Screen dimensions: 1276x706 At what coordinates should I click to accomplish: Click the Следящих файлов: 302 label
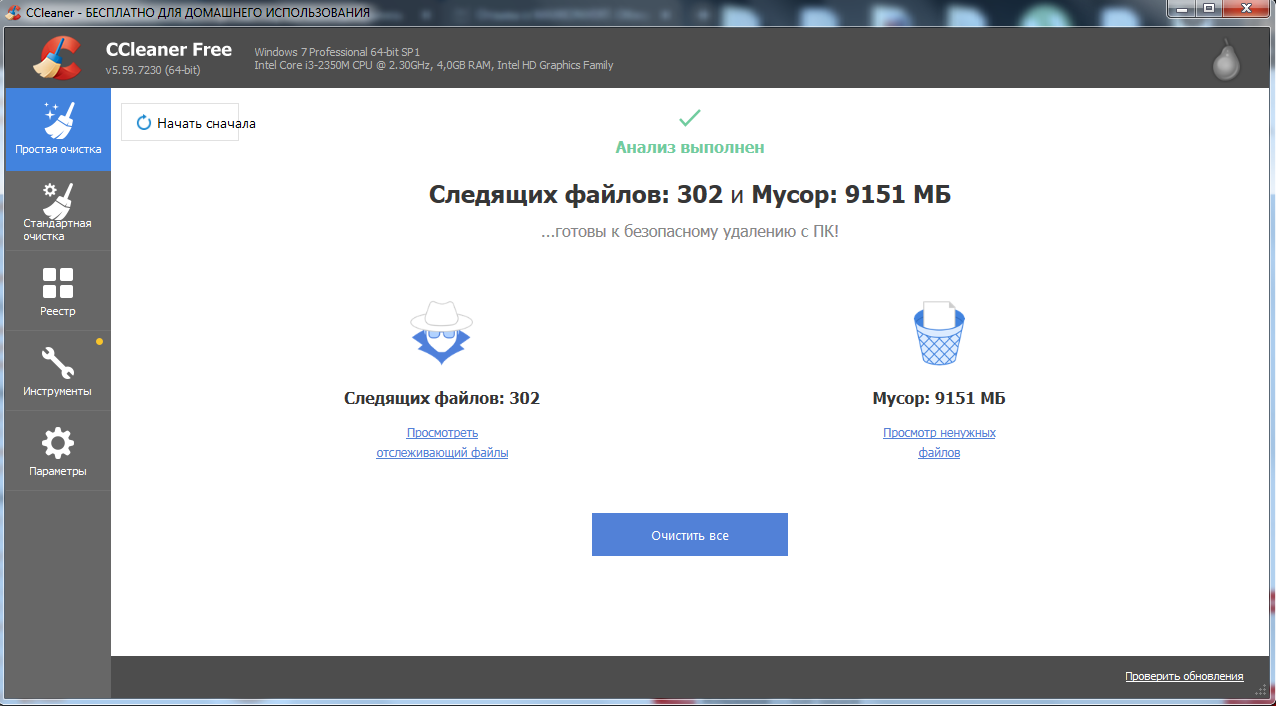click(442, 398)
